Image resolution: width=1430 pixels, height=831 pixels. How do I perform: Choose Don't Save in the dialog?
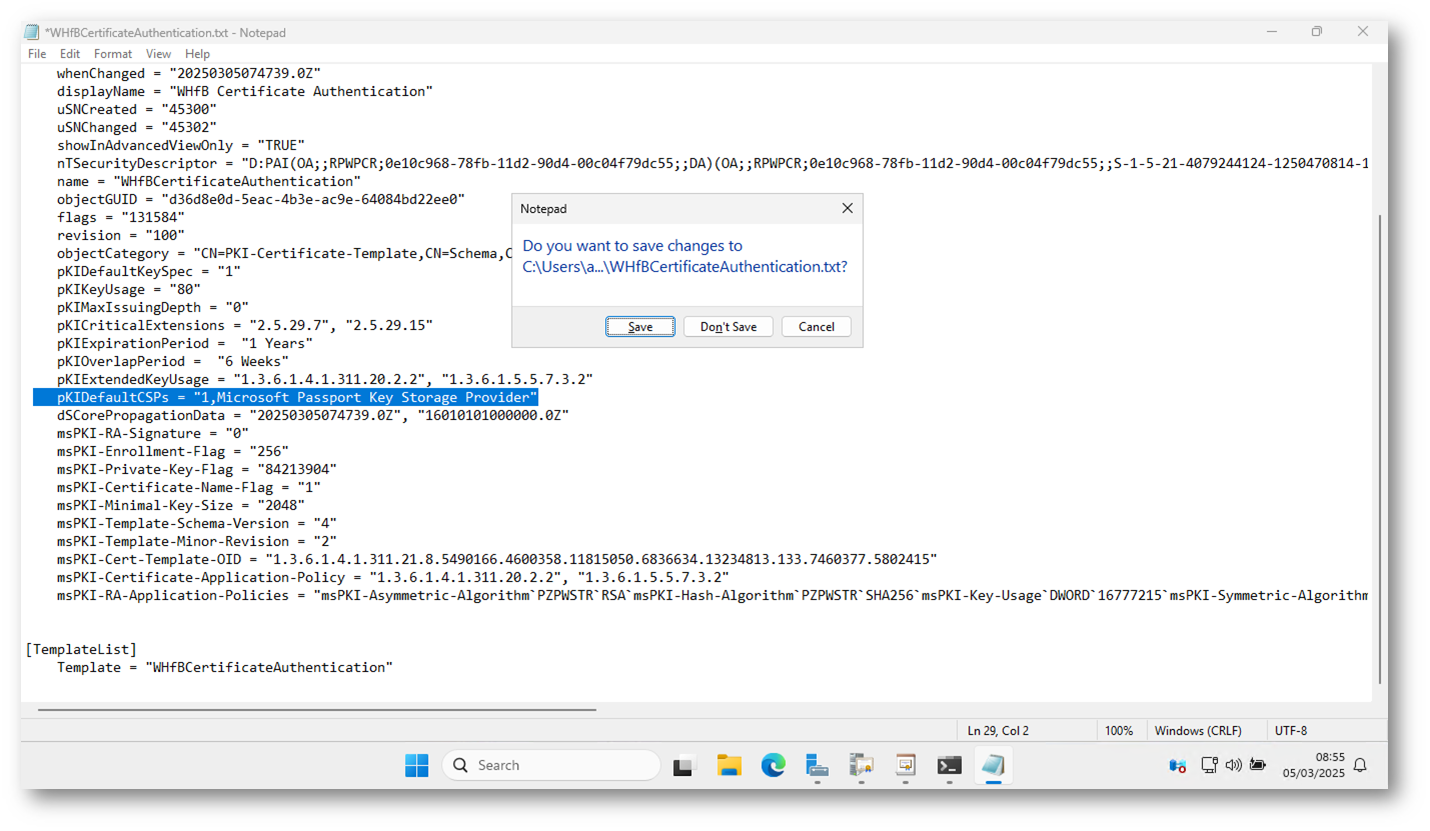(728, 327)
